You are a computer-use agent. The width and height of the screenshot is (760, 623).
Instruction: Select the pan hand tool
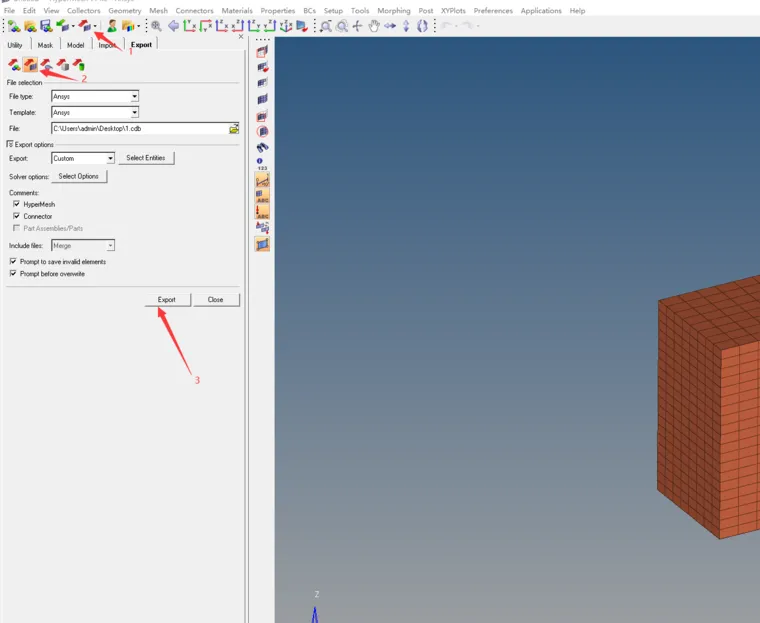tap(374, 26)
